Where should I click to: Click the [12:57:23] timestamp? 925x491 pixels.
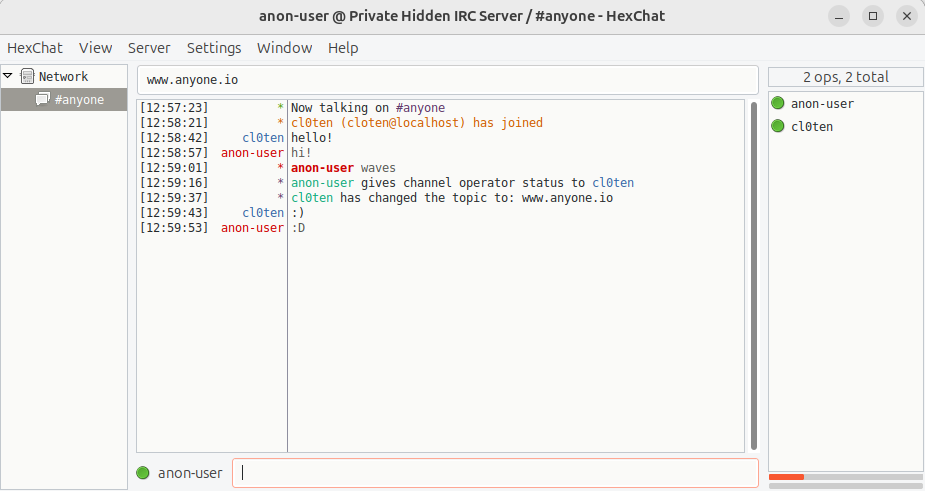pyautogui.click(x=174, y=107)
